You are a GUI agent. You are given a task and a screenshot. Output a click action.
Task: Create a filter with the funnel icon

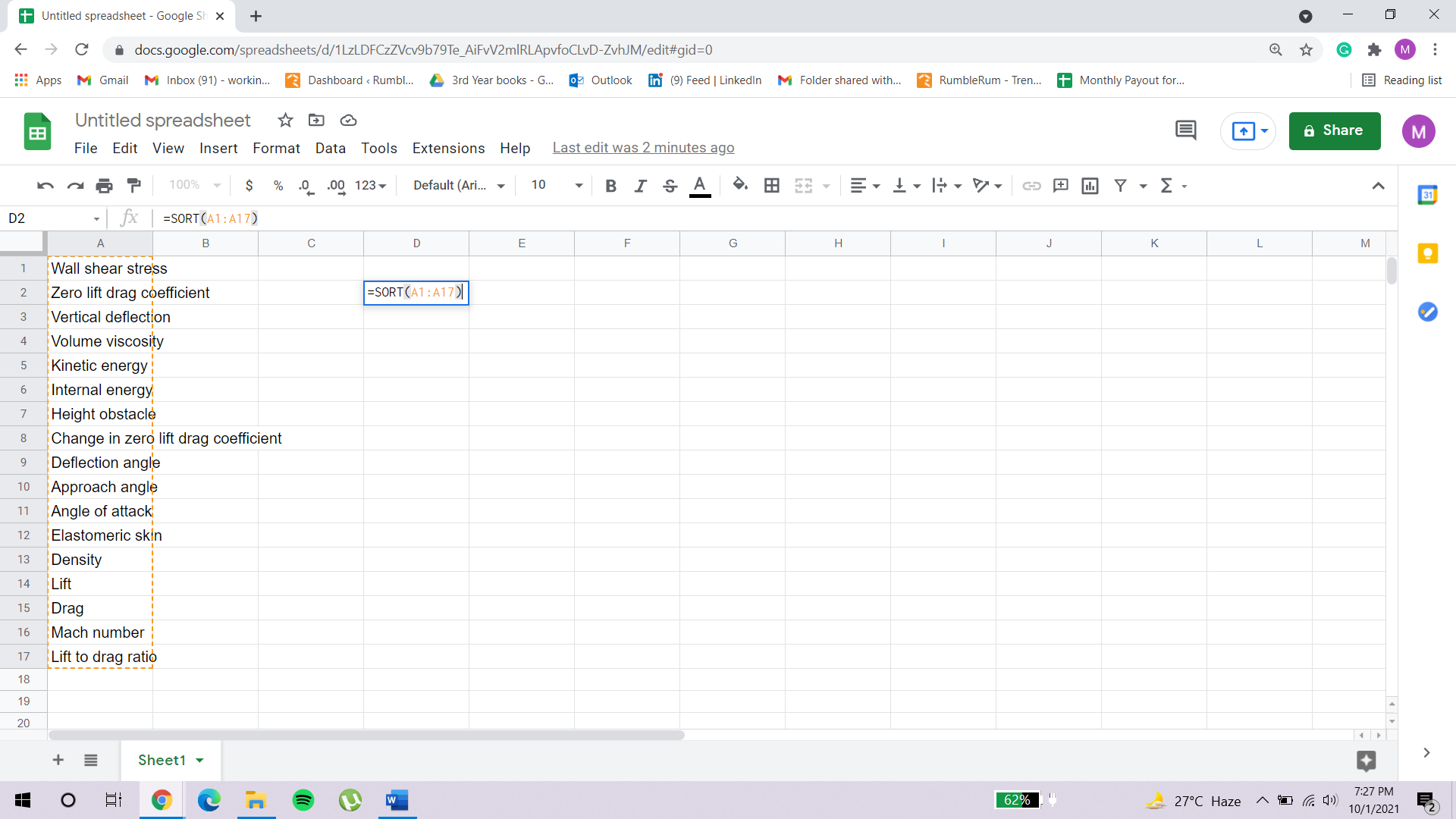click(x=1121, y=185)
